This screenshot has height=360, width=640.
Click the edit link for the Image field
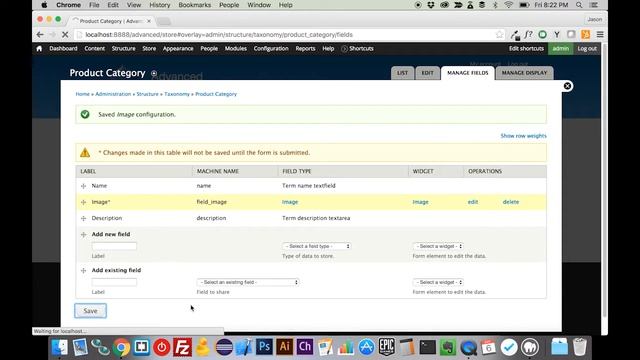473,202
